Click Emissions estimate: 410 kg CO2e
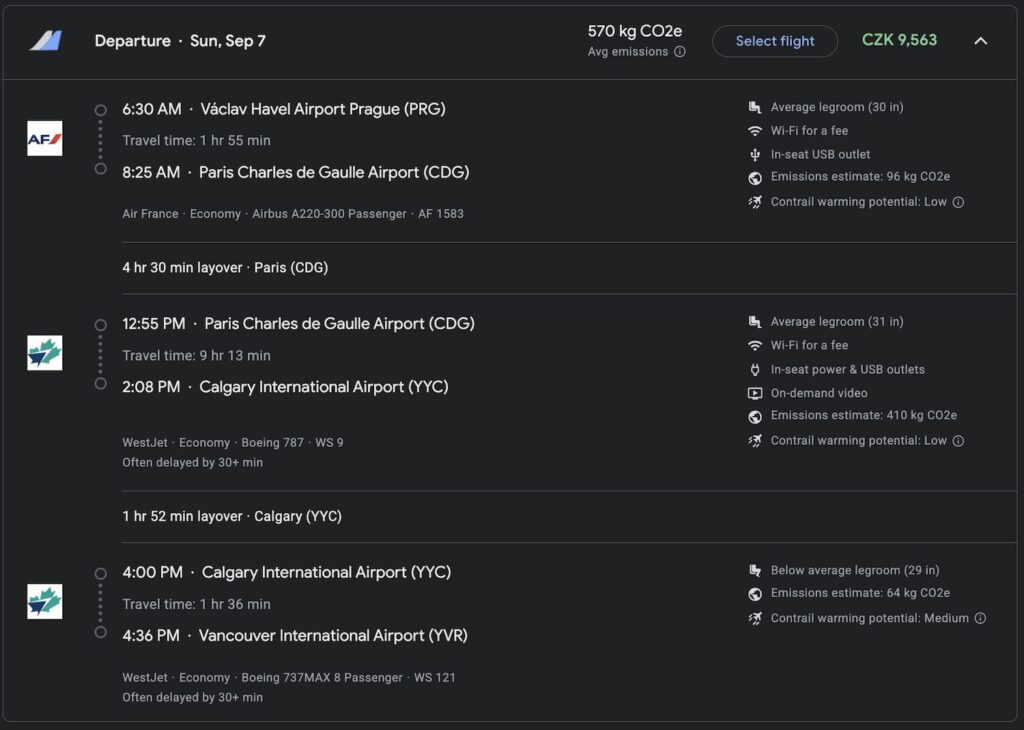The height and width of the screenshot is (730, 1024). 863,416
